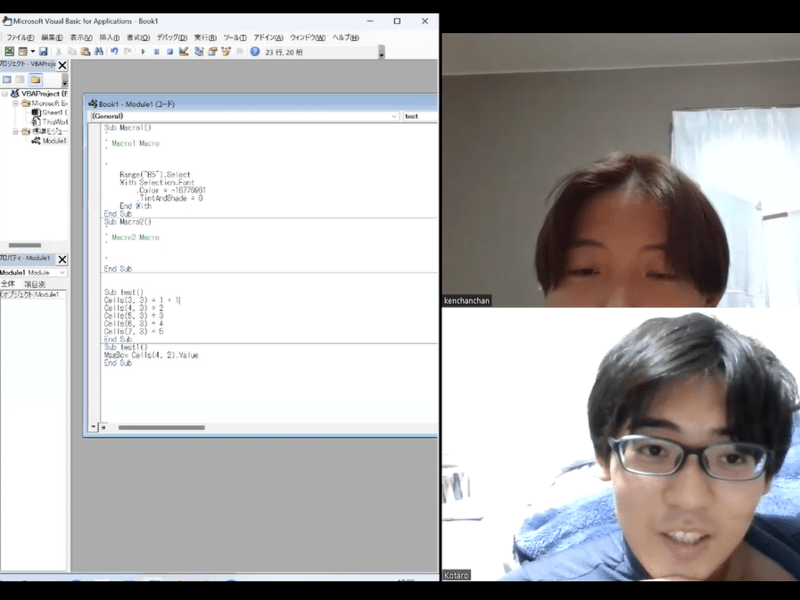Screen dimensions: 800x600
Task: Click View Code icon in Project panel
Action: point(6,79)
